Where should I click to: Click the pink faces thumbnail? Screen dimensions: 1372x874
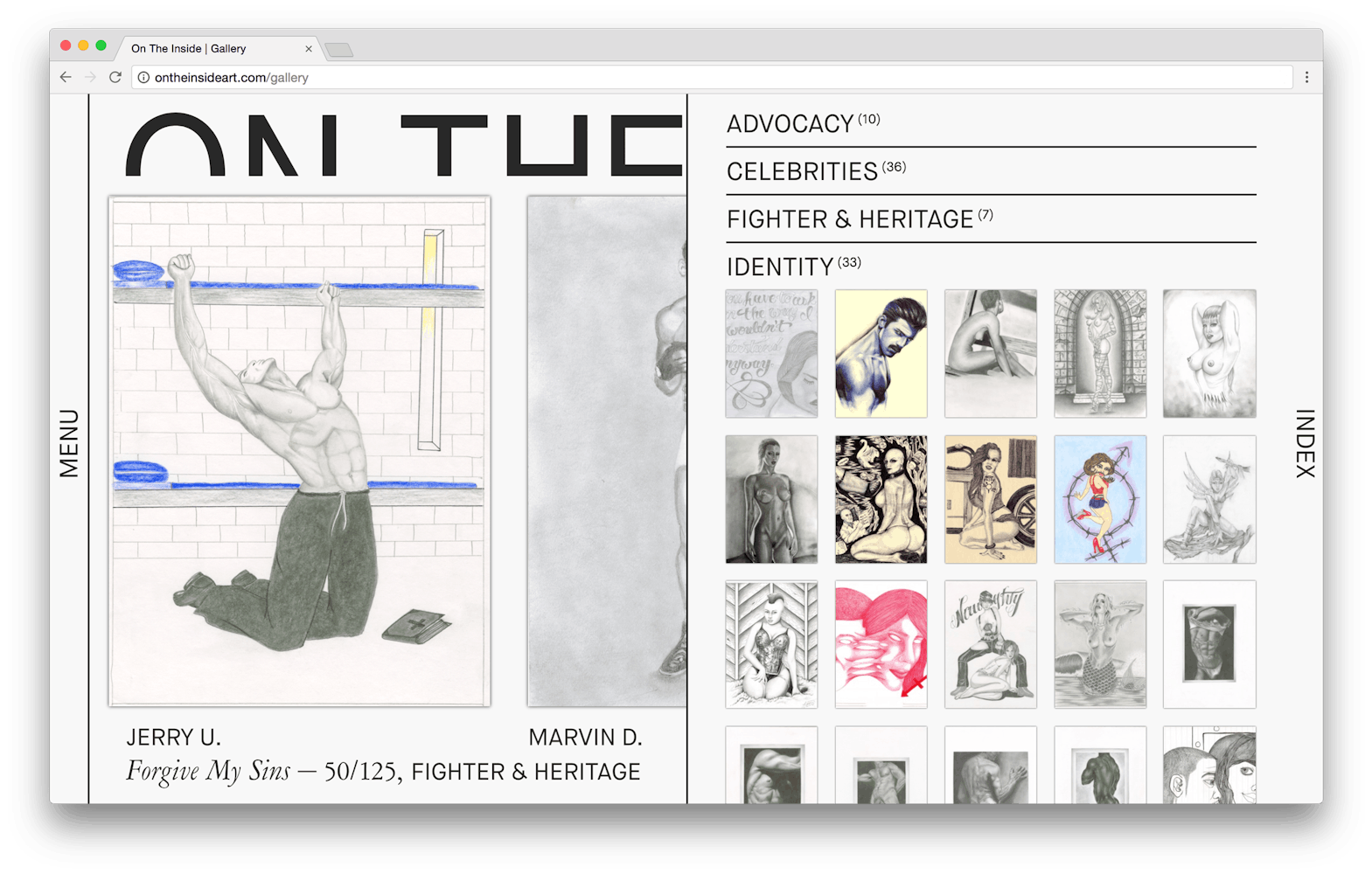click(x=881, y=644)
